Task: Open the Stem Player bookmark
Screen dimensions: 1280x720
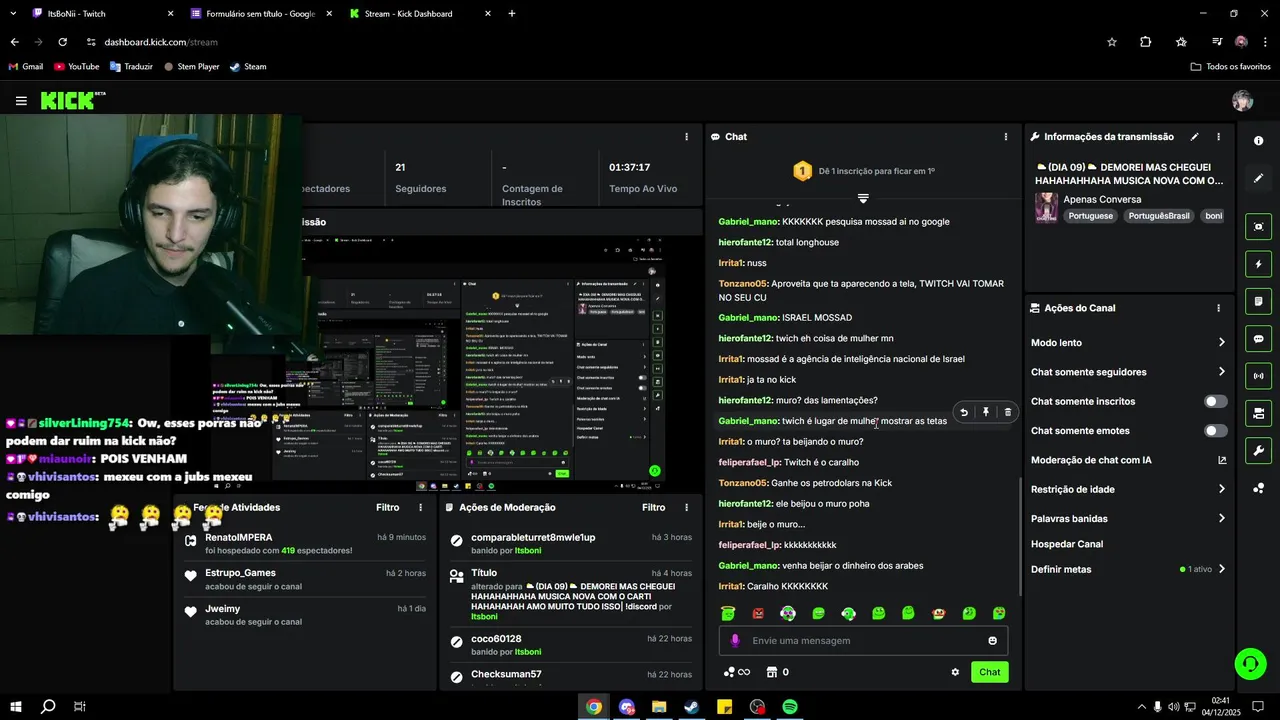Action: pos(191,67)
